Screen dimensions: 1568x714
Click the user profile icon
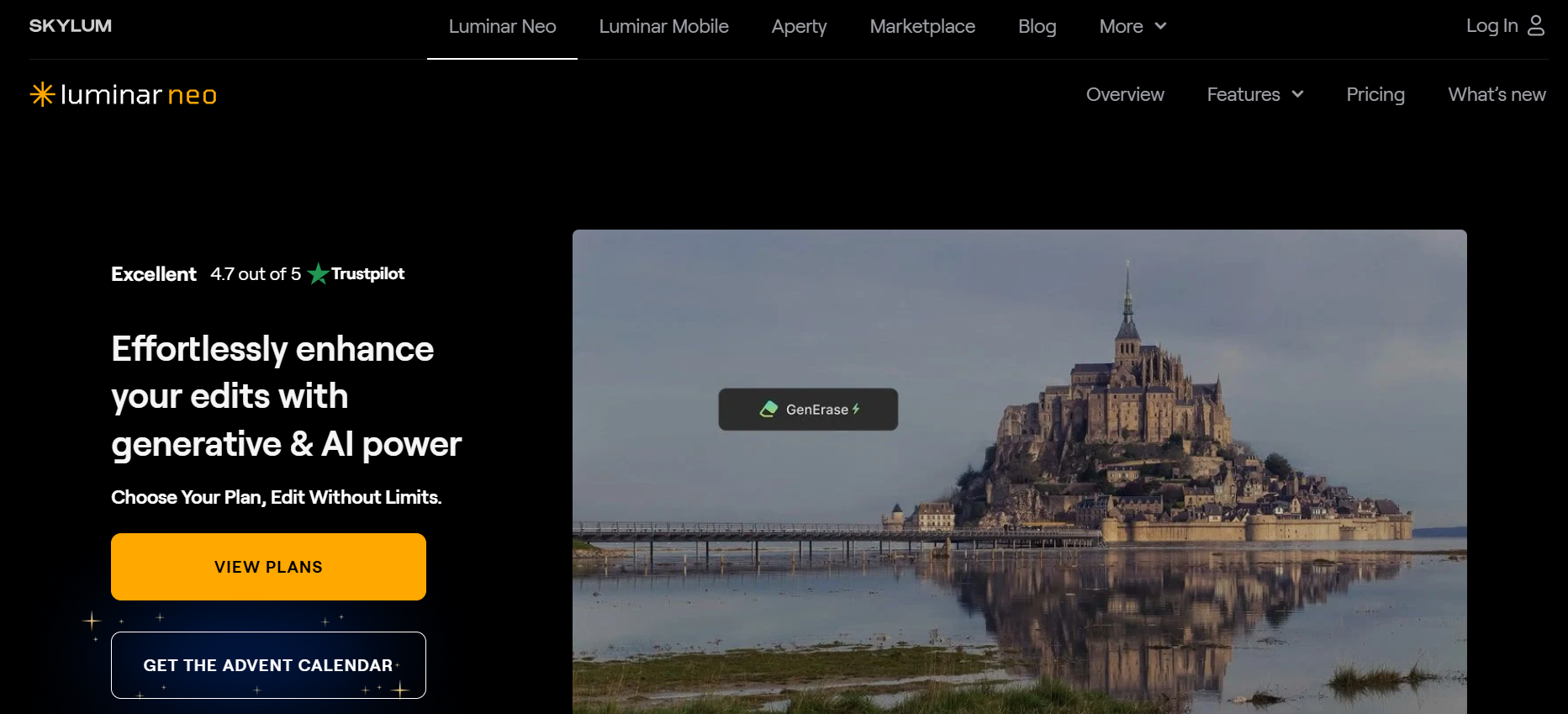[x=1536, y=26]
